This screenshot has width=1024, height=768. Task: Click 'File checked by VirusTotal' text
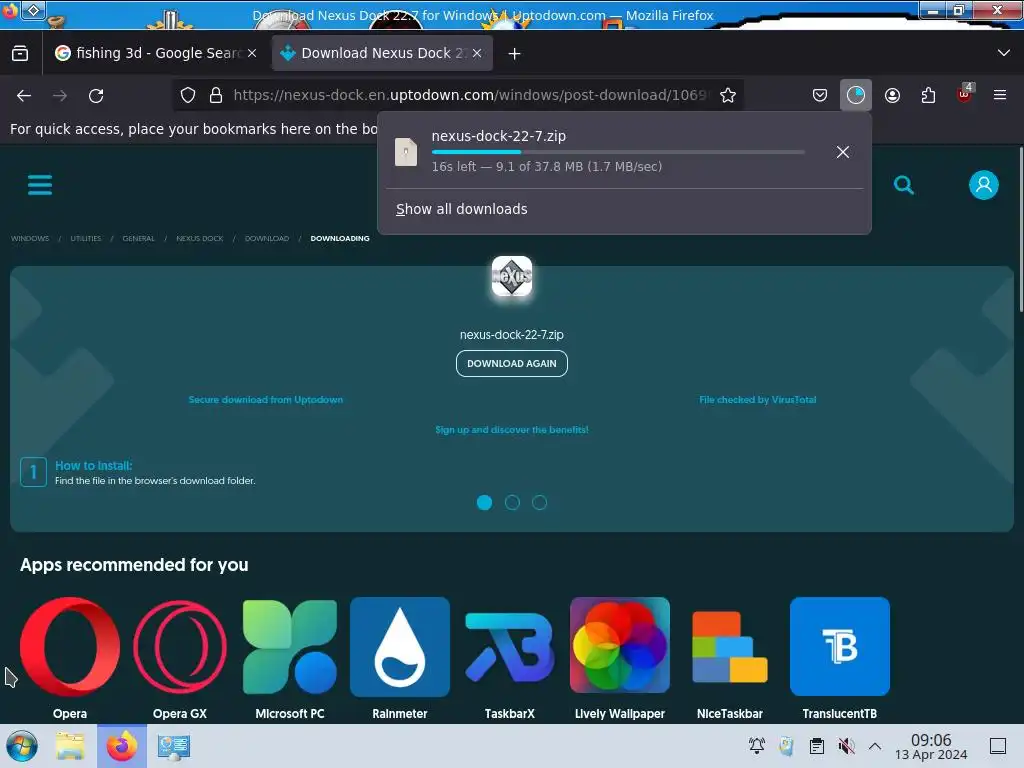[758, 400]
